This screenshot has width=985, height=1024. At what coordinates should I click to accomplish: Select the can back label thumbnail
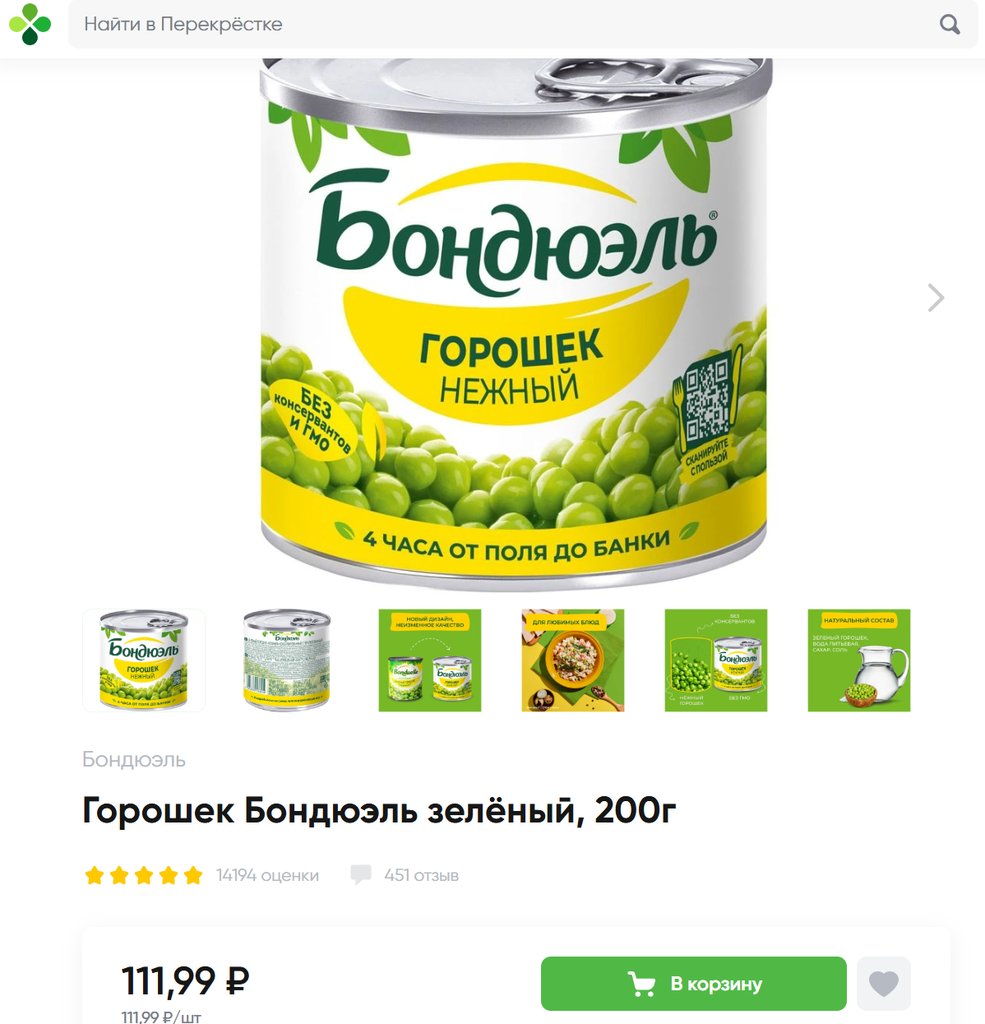pos(287,660)
